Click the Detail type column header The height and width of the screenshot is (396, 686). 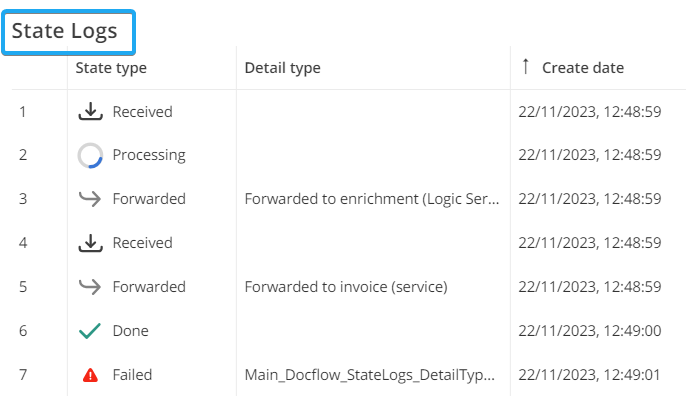[283, 68]
